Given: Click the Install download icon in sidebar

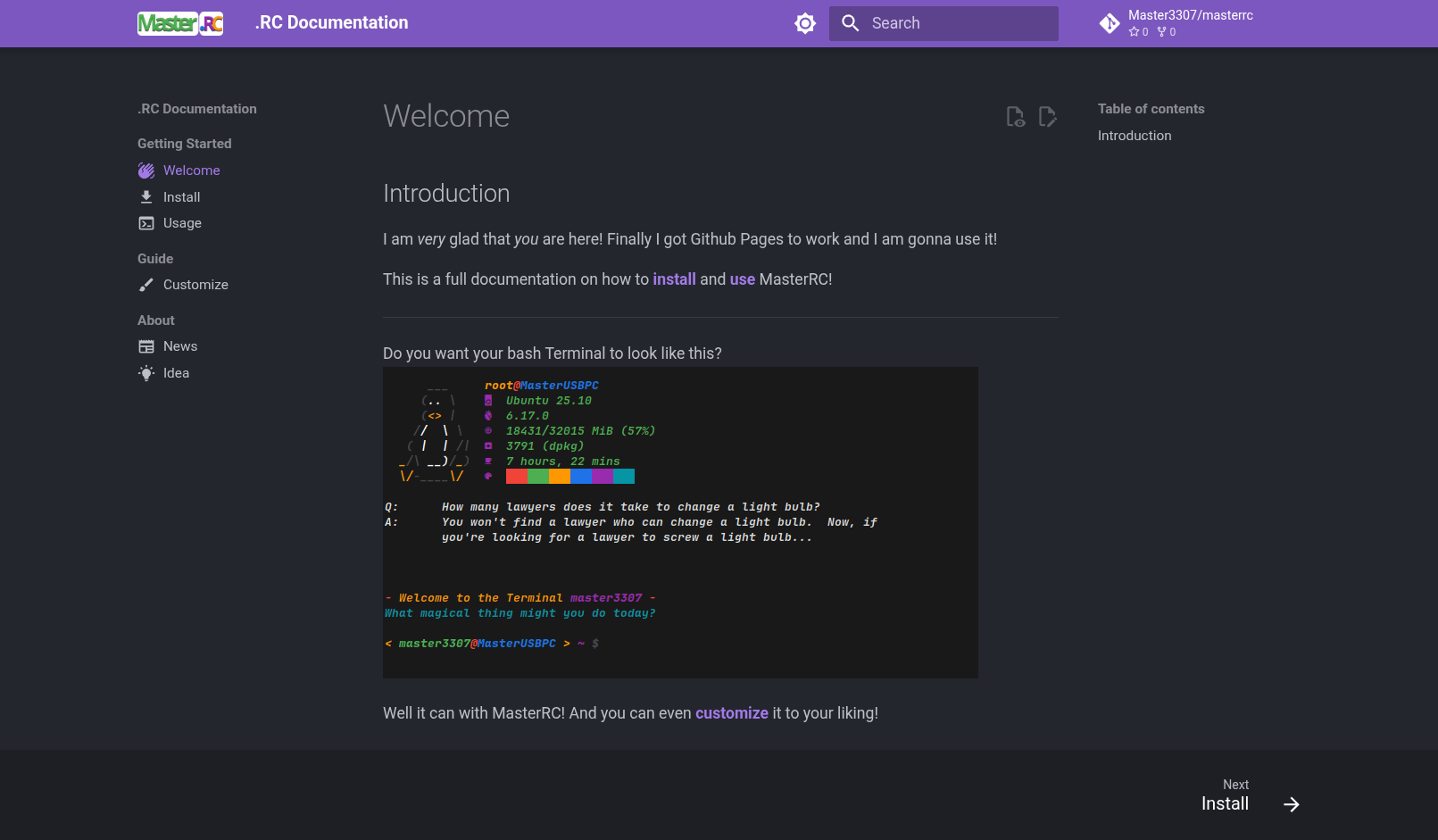Looking at the screenshot, I should pyautogui.click(x=146, y=197).
